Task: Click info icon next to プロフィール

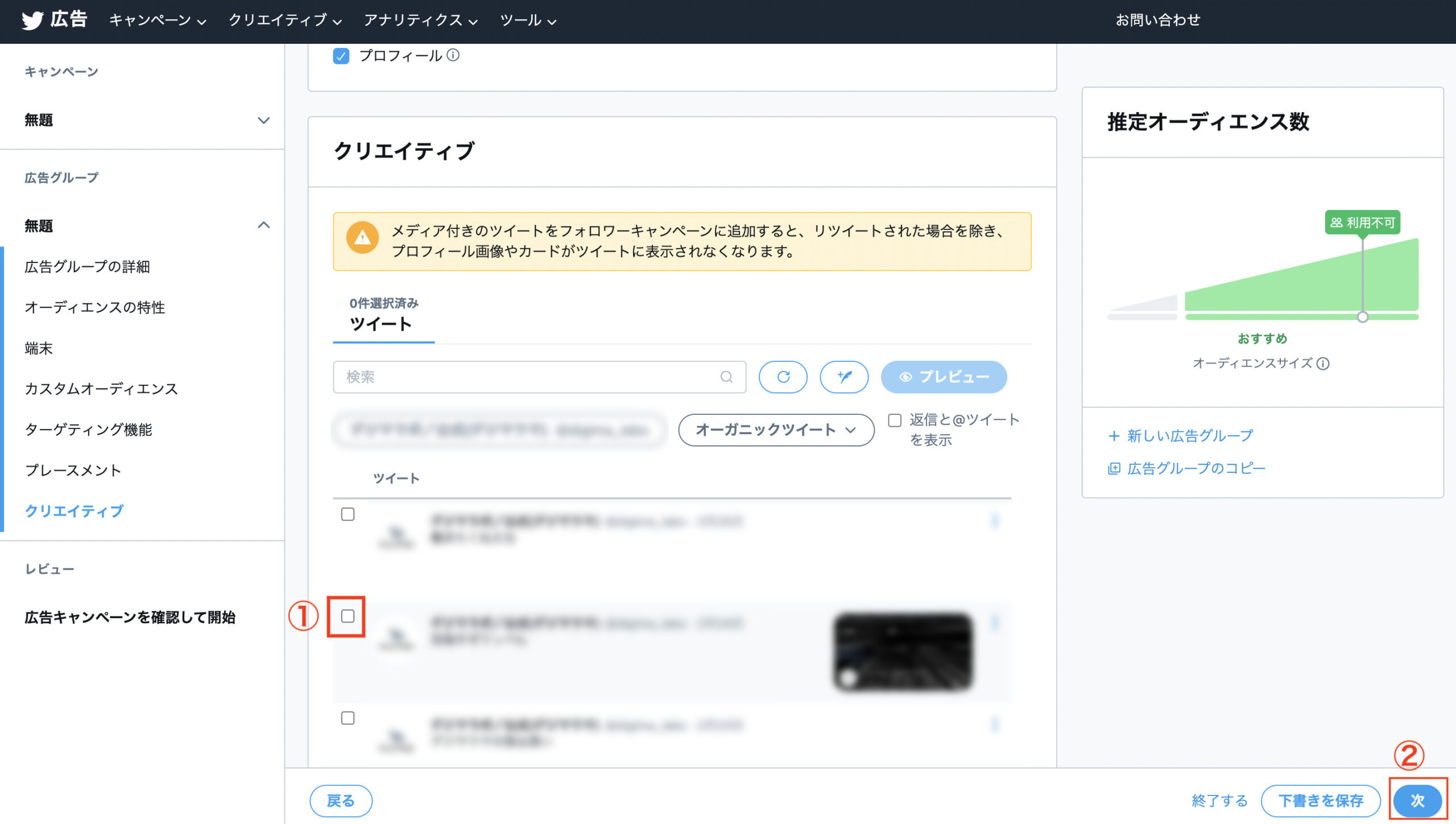Action: pyautogui.click(x=453, y=55)
